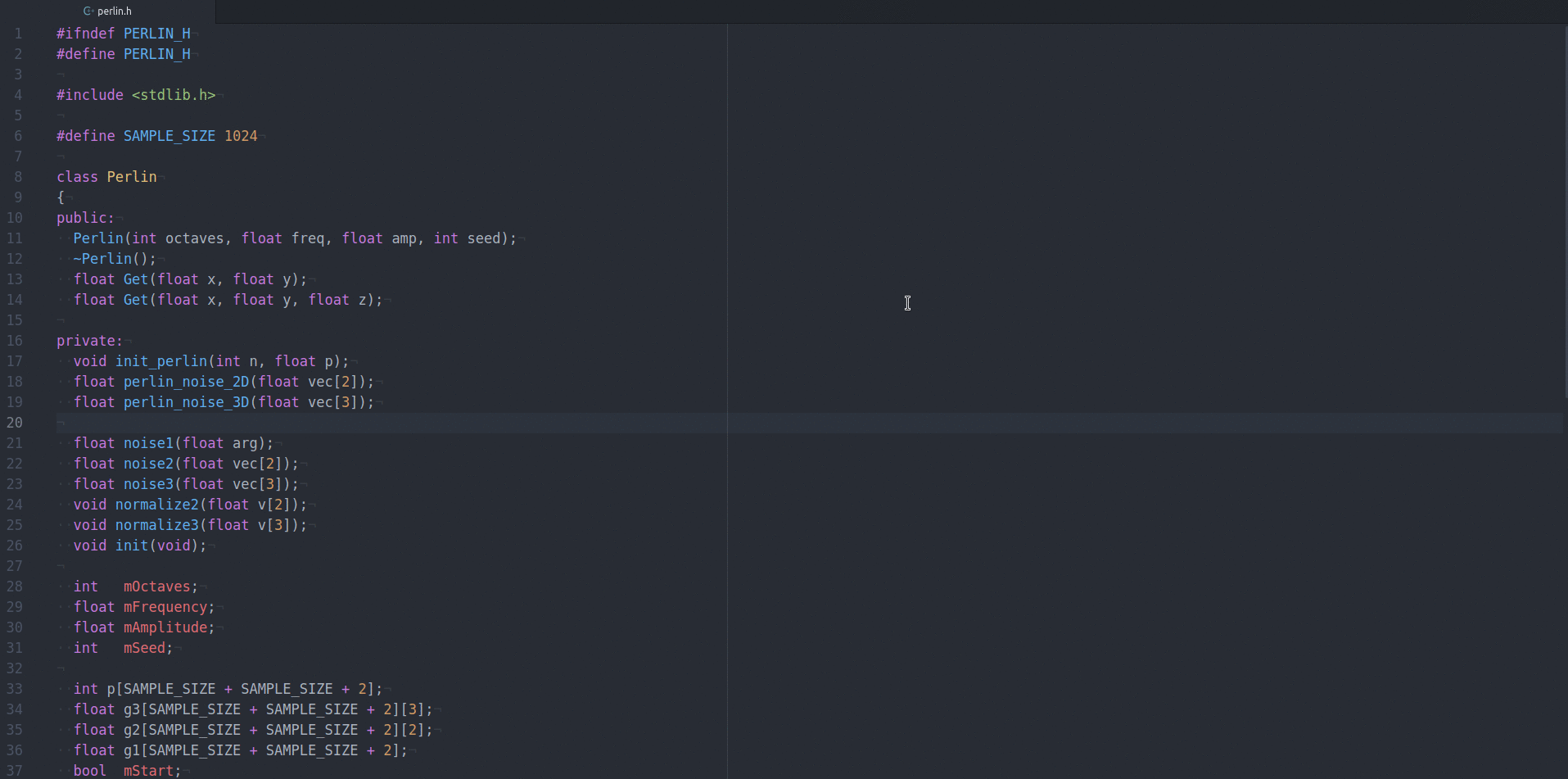Click the normalize2 function name
This screenshot has height=779, width=1568.
pos(160,504)
